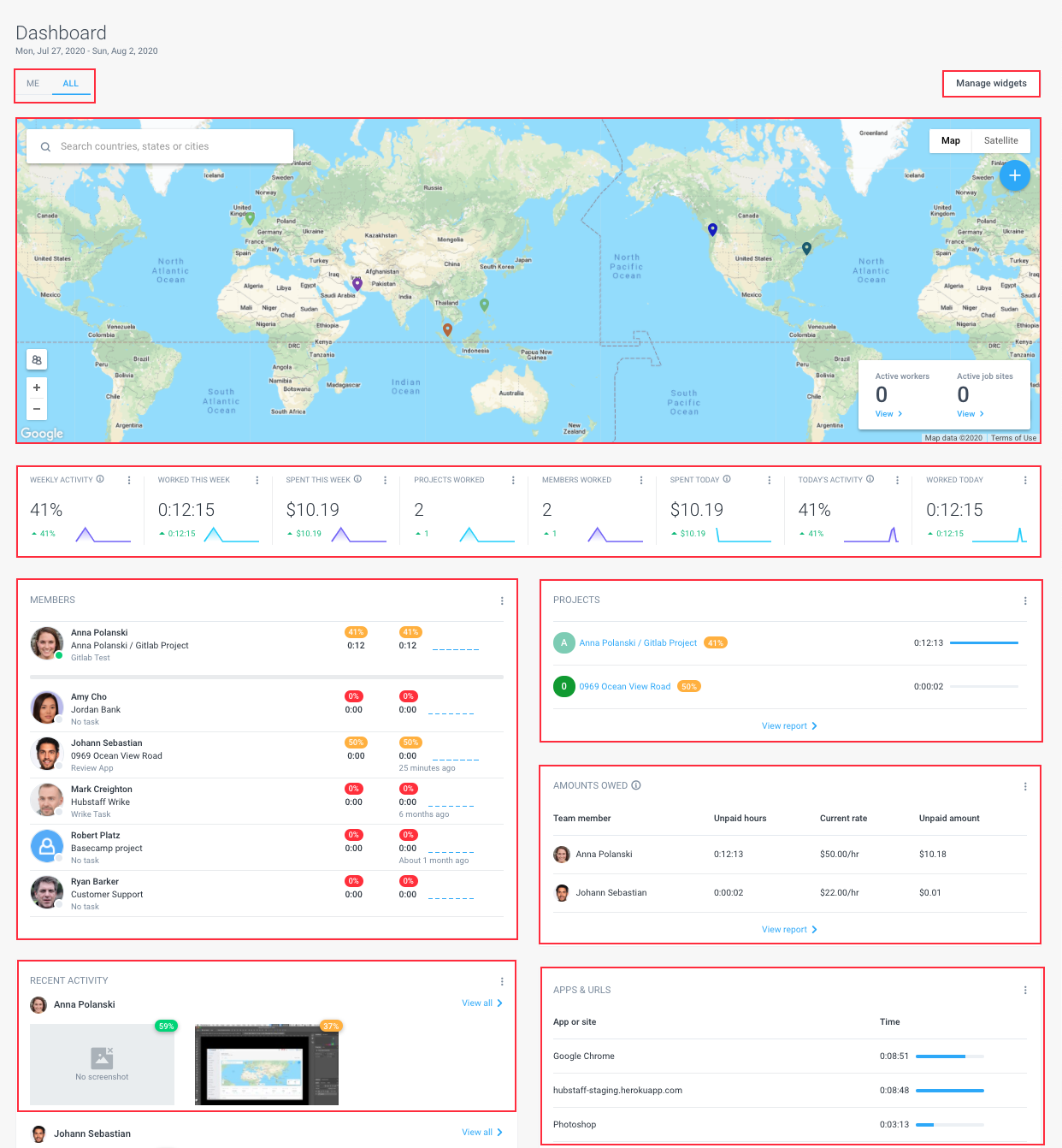Open the Weekly Activity widget options menu
This screenshot has height=1148, width=1062.
pyautogui.click(x=129, y=480)
